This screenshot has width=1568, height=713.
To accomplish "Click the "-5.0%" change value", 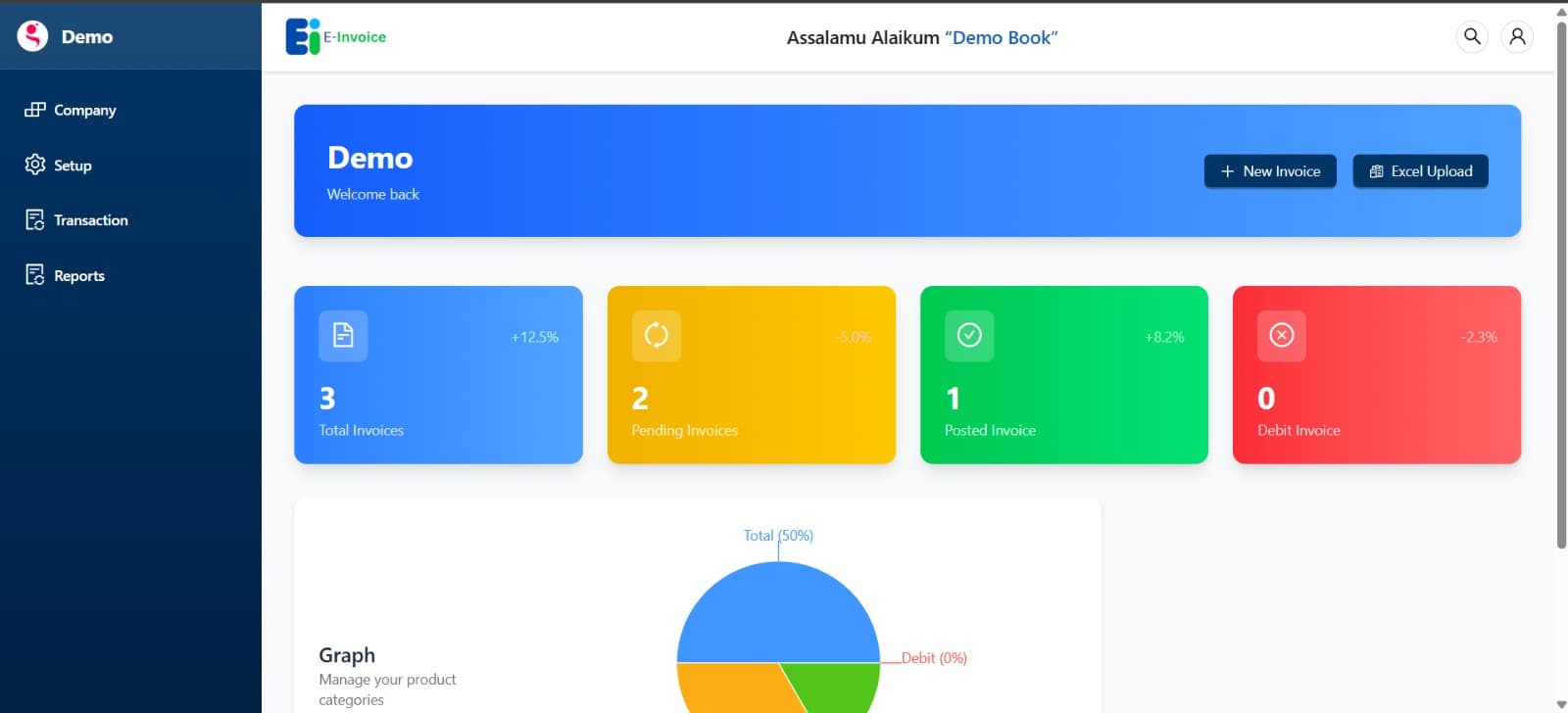I will pos(854,337).
